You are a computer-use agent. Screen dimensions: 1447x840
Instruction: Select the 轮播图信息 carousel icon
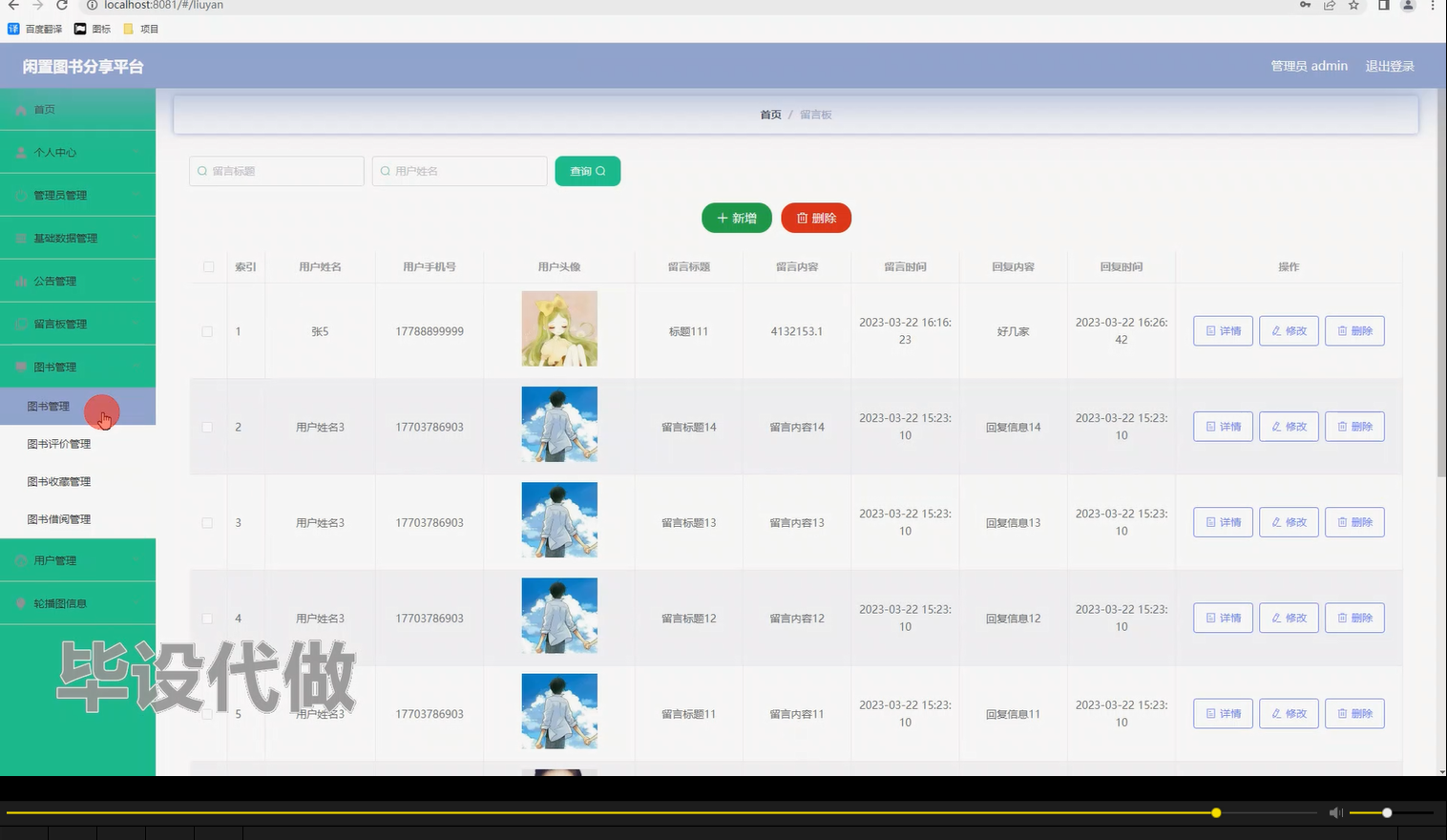(x=20, y=603)
